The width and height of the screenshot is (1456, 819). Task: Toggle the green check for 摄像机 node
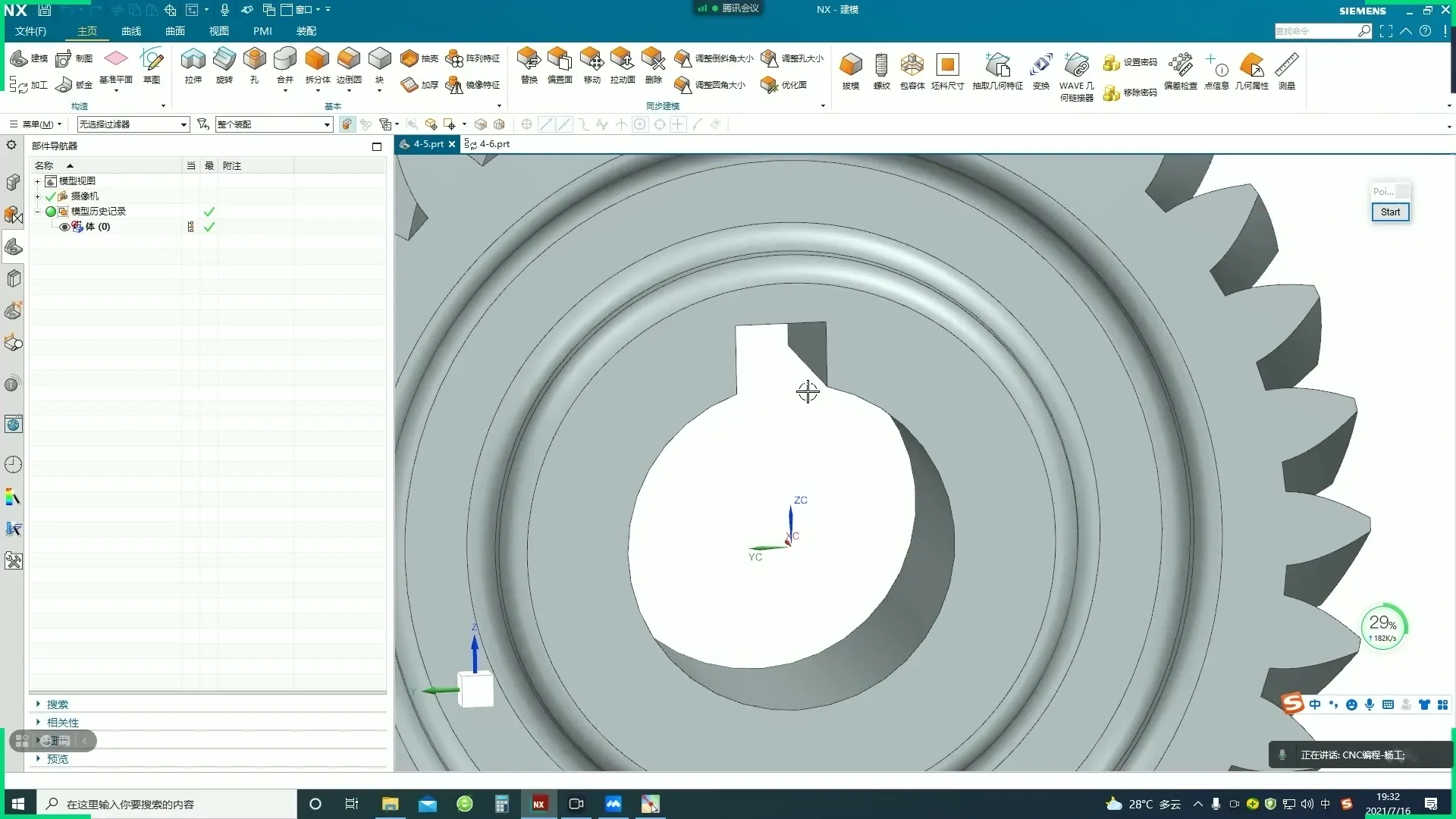pos(51,196)
